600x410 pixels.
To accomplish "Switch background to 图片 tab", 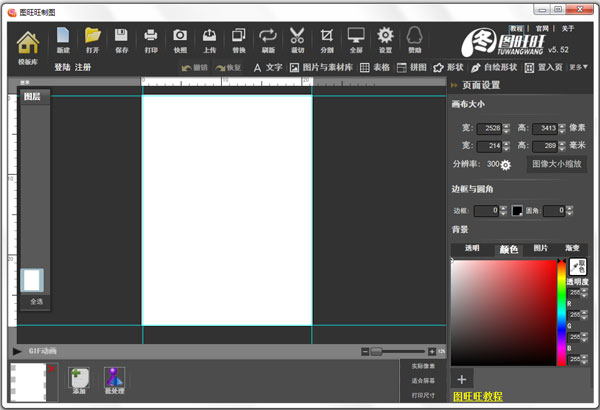I will (x=540, y=248).
